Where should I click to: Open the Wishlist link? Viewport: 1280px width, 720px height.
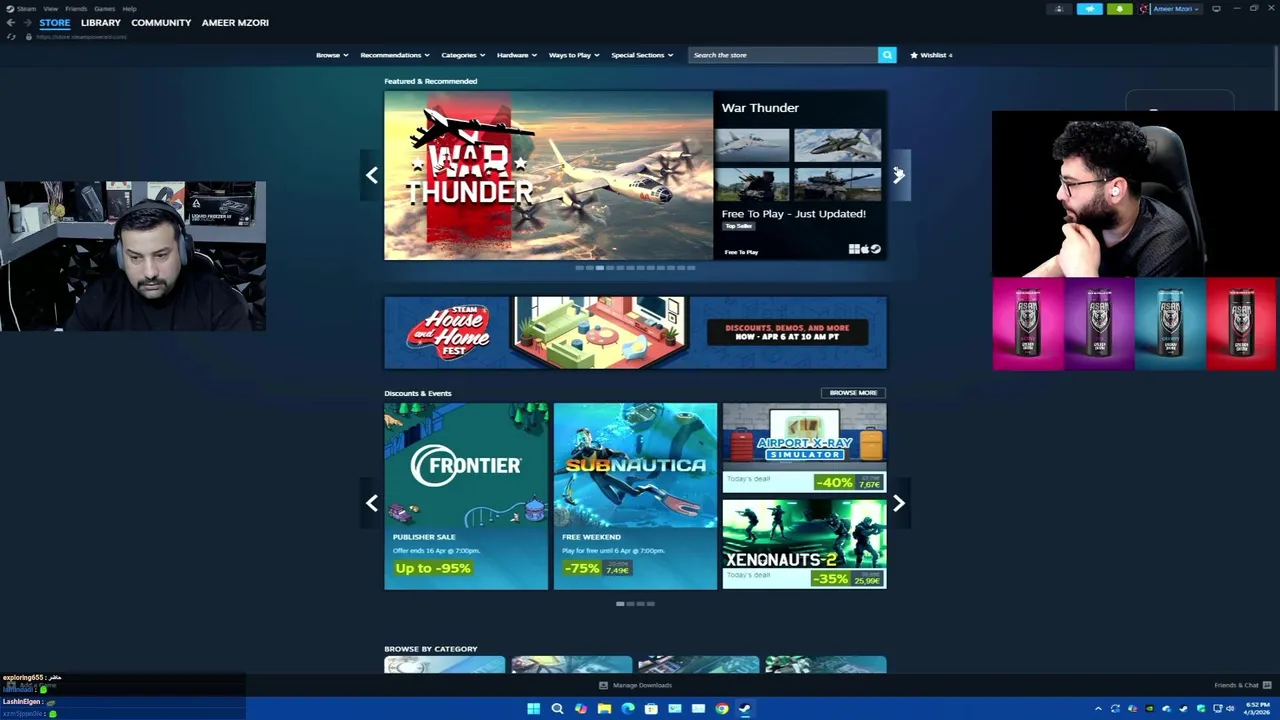pyautogui.click(x=931, y=55)
